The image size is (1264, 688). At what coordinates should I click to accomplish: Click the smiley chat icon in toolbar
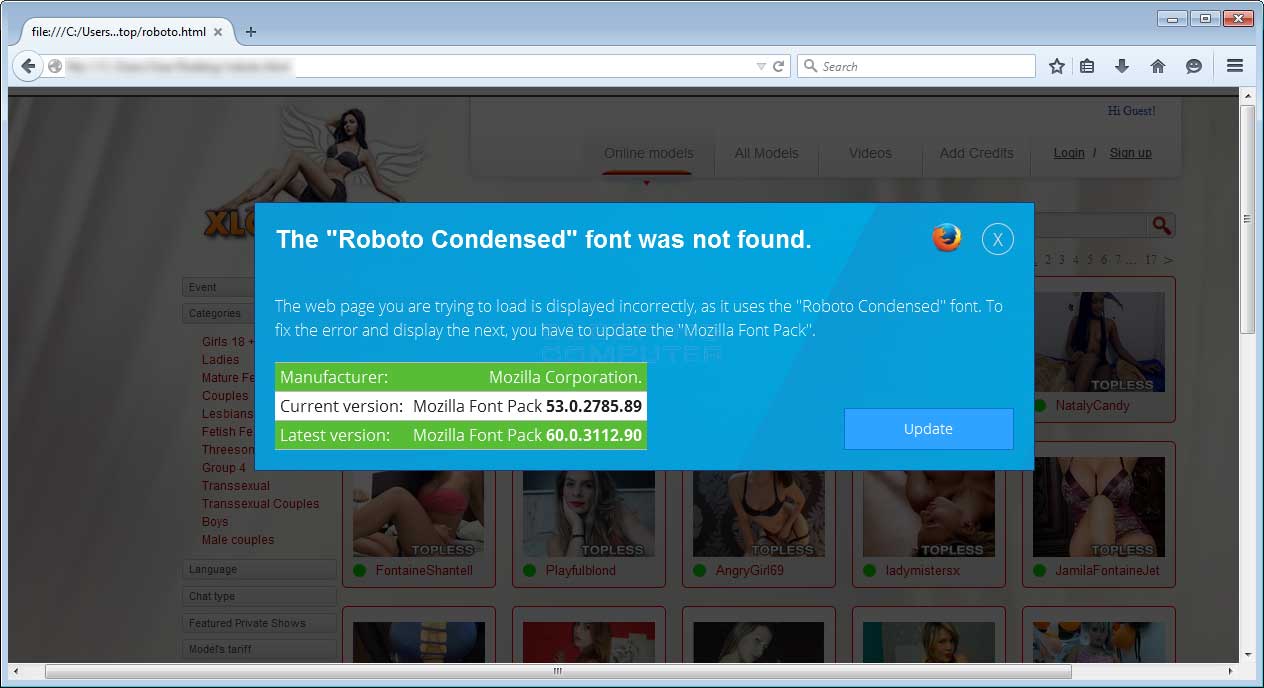[x=1193, y=66]
